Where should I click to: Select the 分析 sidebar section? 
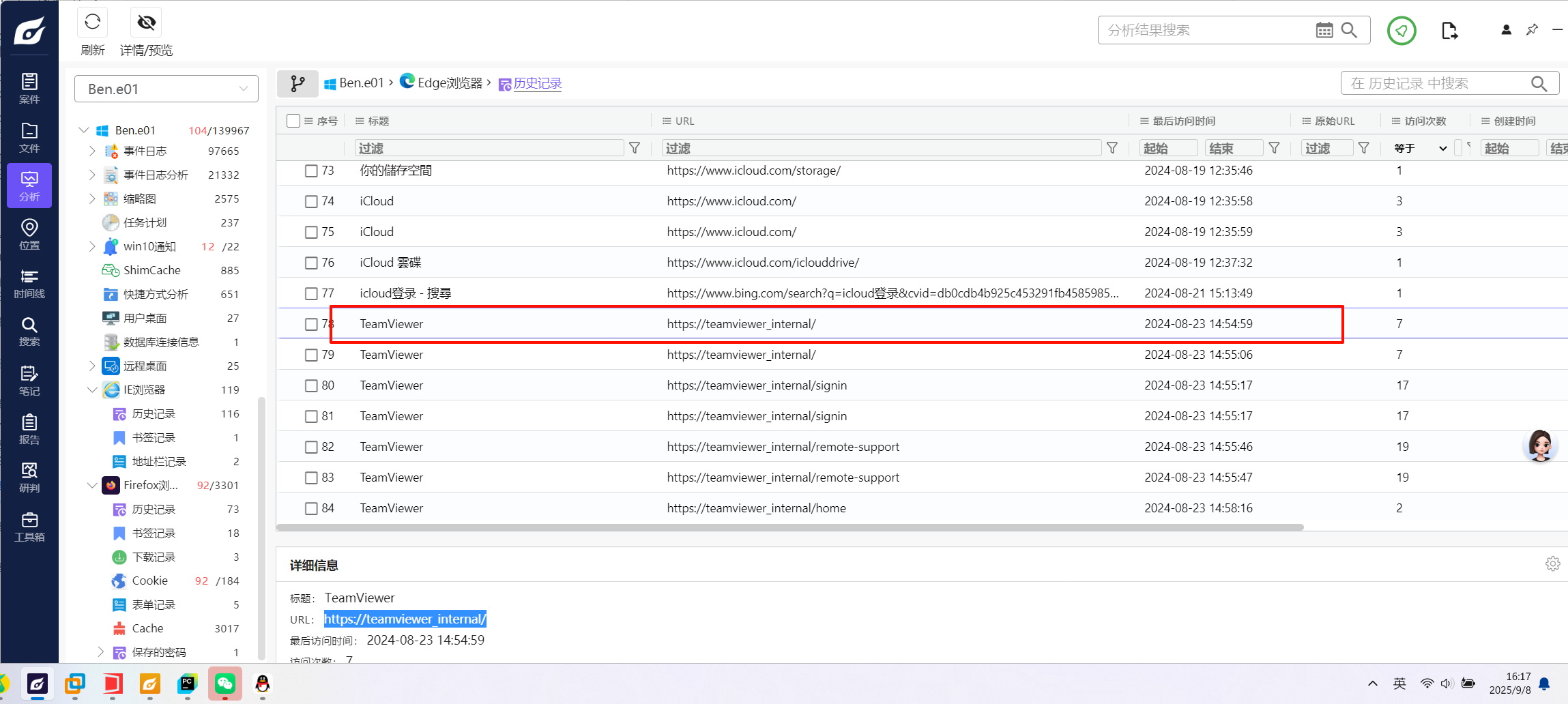point(29,186)
